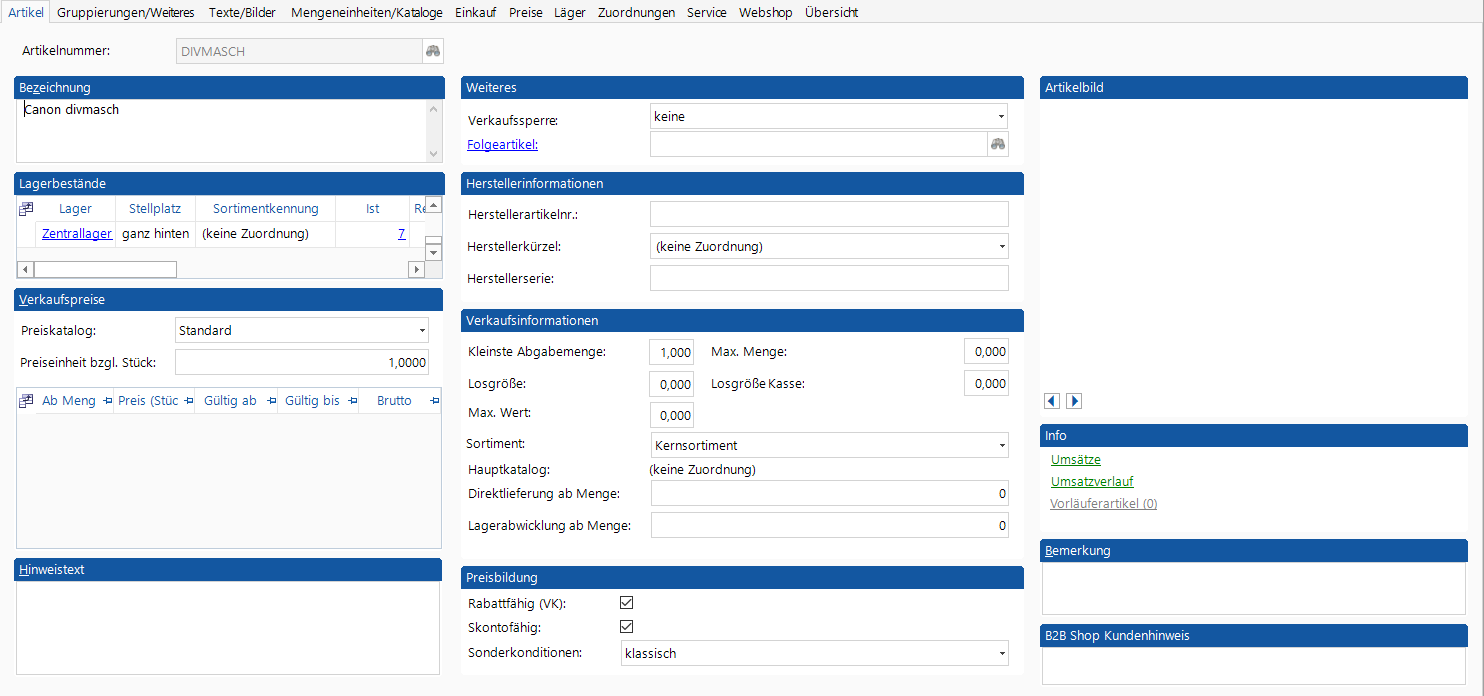Click the Umsatzverlauf link
1484x696 pixels.
pos(1092,482)
